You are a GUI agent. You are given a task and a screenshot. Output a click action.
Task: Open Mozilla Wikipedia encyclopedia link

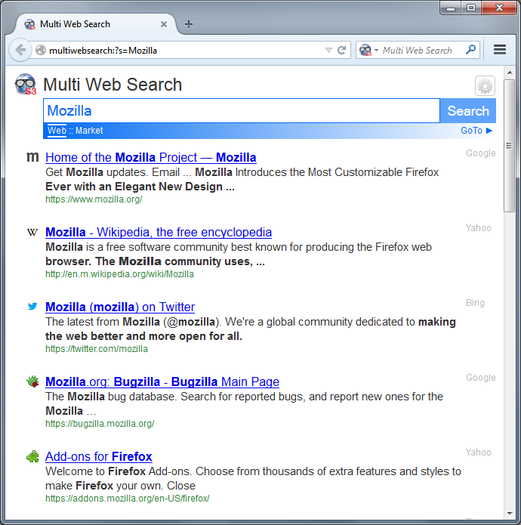(158, 232)
